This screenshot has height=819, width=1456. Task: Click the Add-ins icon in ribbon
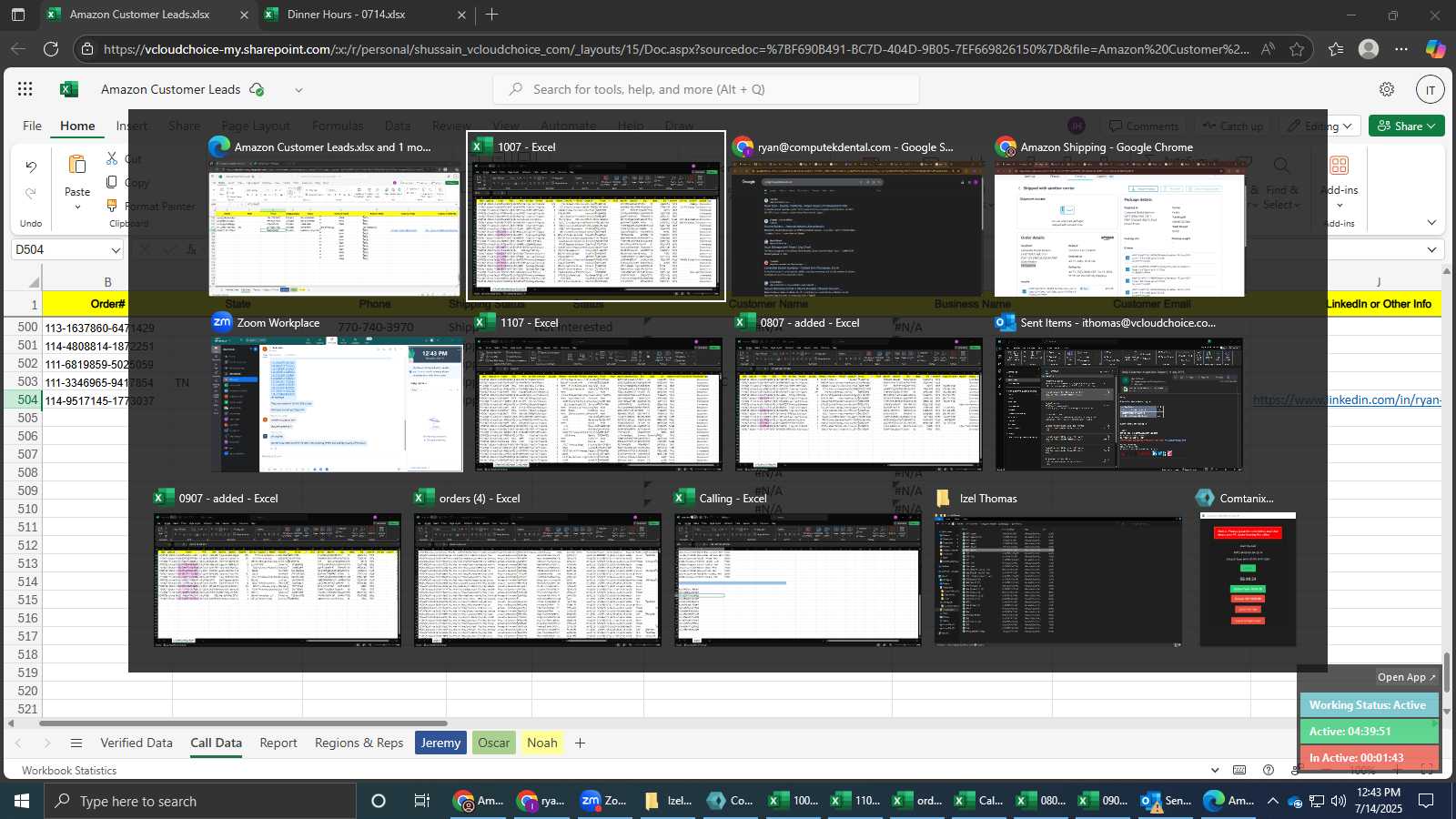pos(1340,166)
